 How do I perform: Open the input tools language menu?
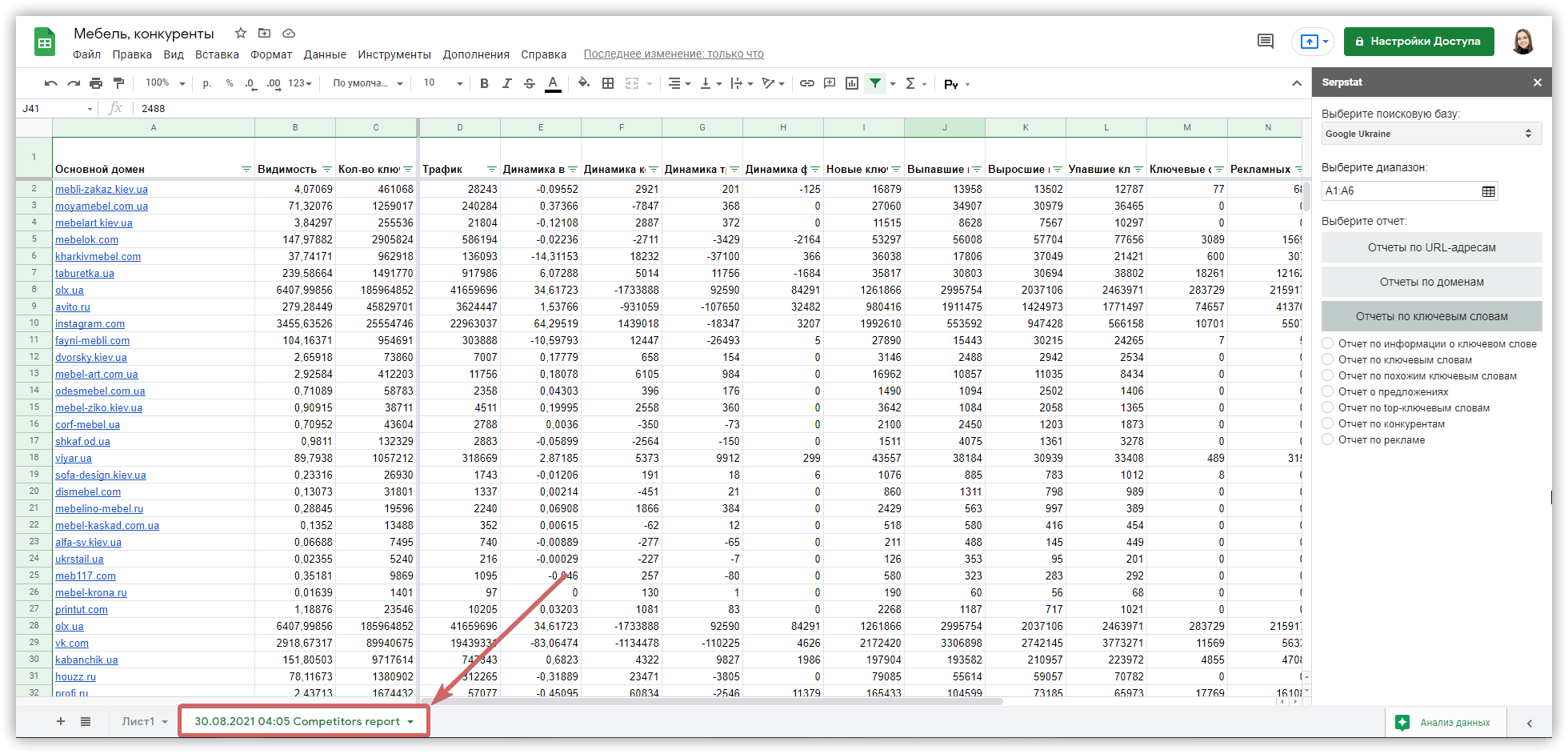point(956,84)
